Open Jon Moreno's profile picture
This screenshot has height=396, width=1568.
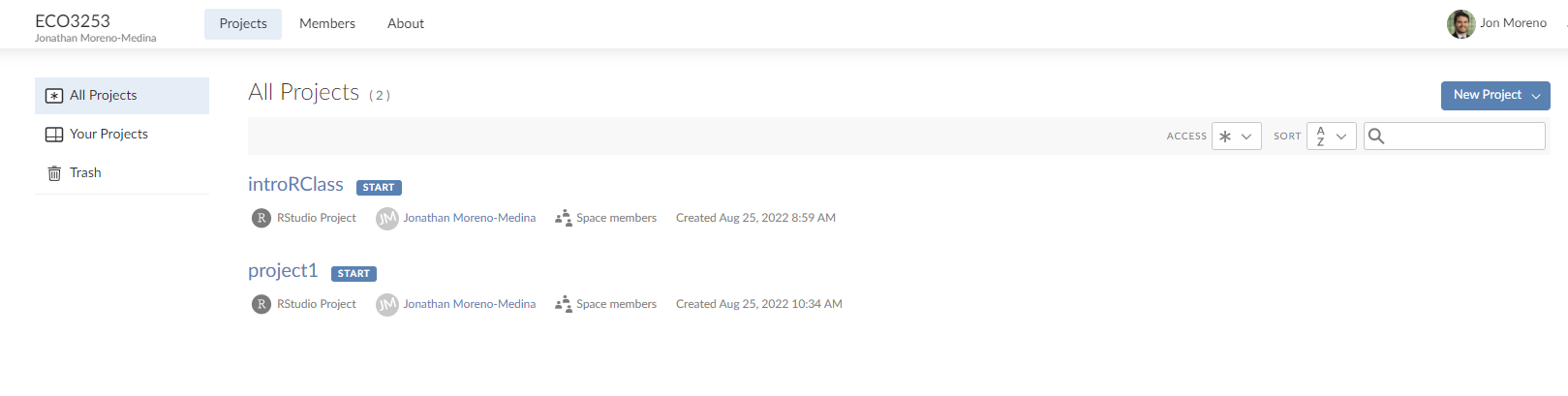coord(1460,23)
